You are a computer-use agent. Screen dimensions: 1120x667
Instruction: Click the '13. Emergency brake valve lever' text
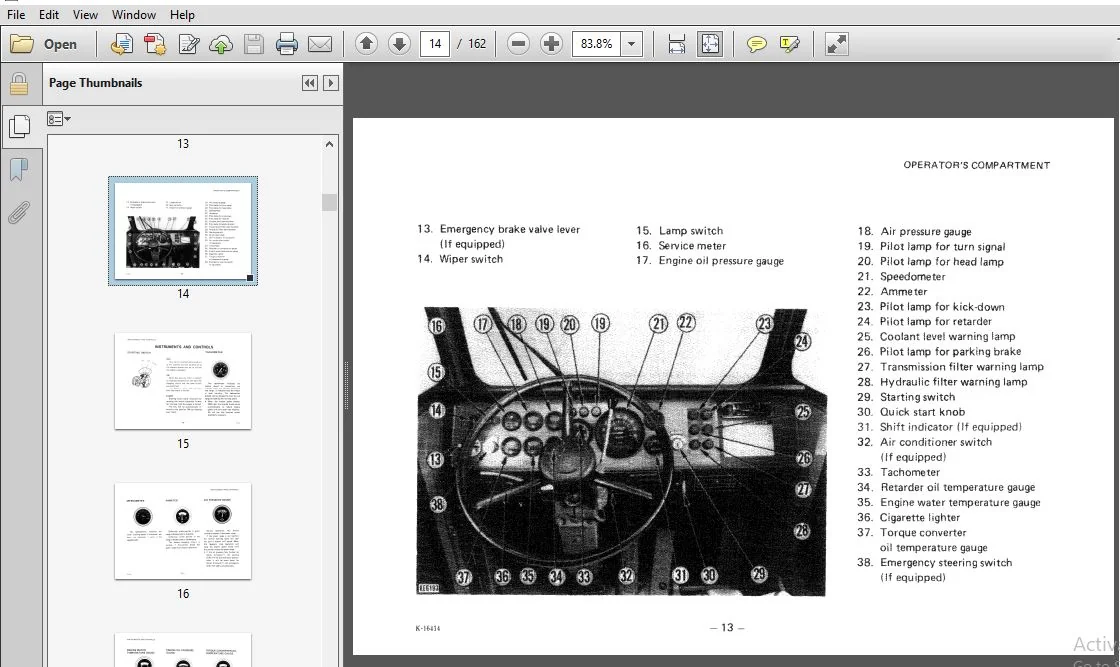[499, 229]
